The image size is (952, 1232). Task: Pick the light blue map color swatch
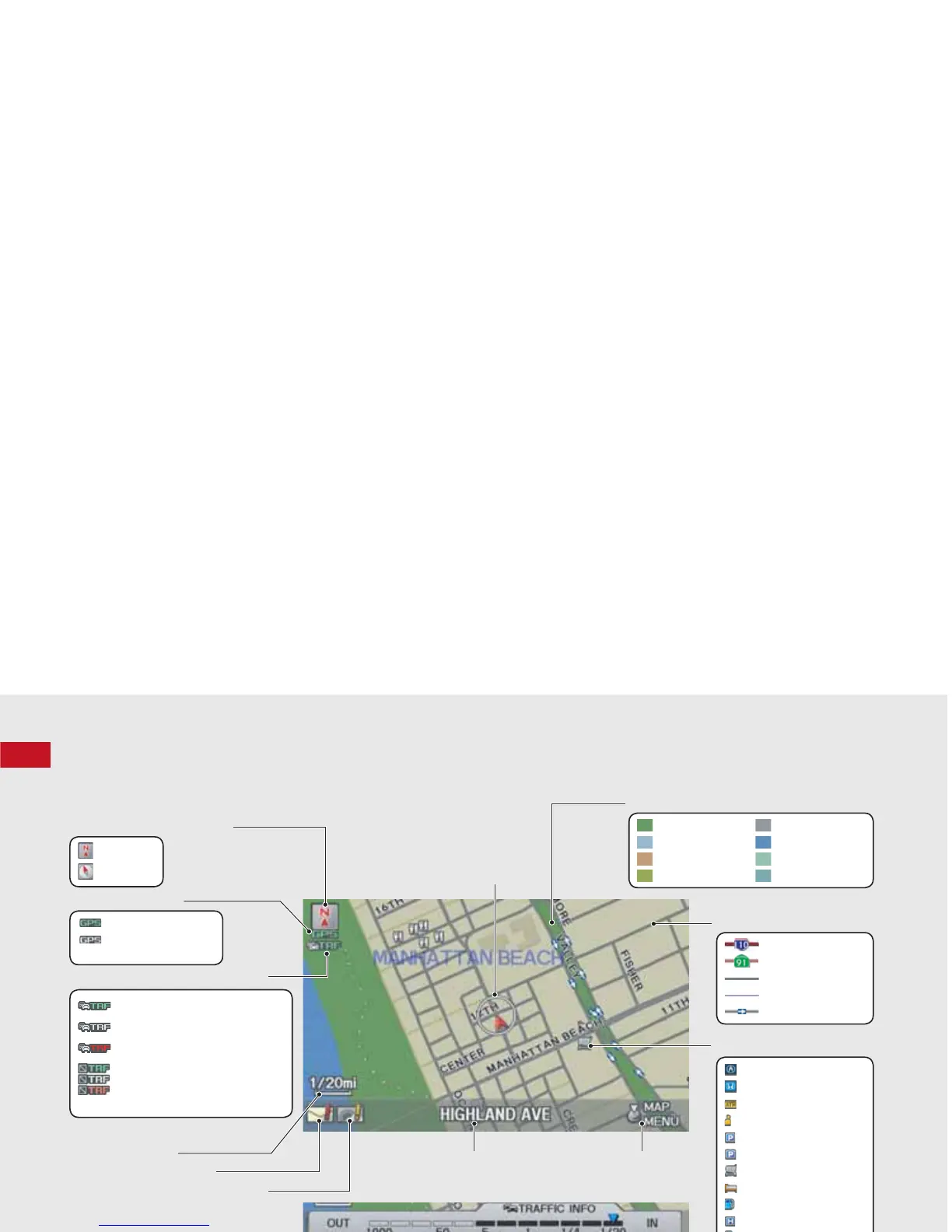645,842
